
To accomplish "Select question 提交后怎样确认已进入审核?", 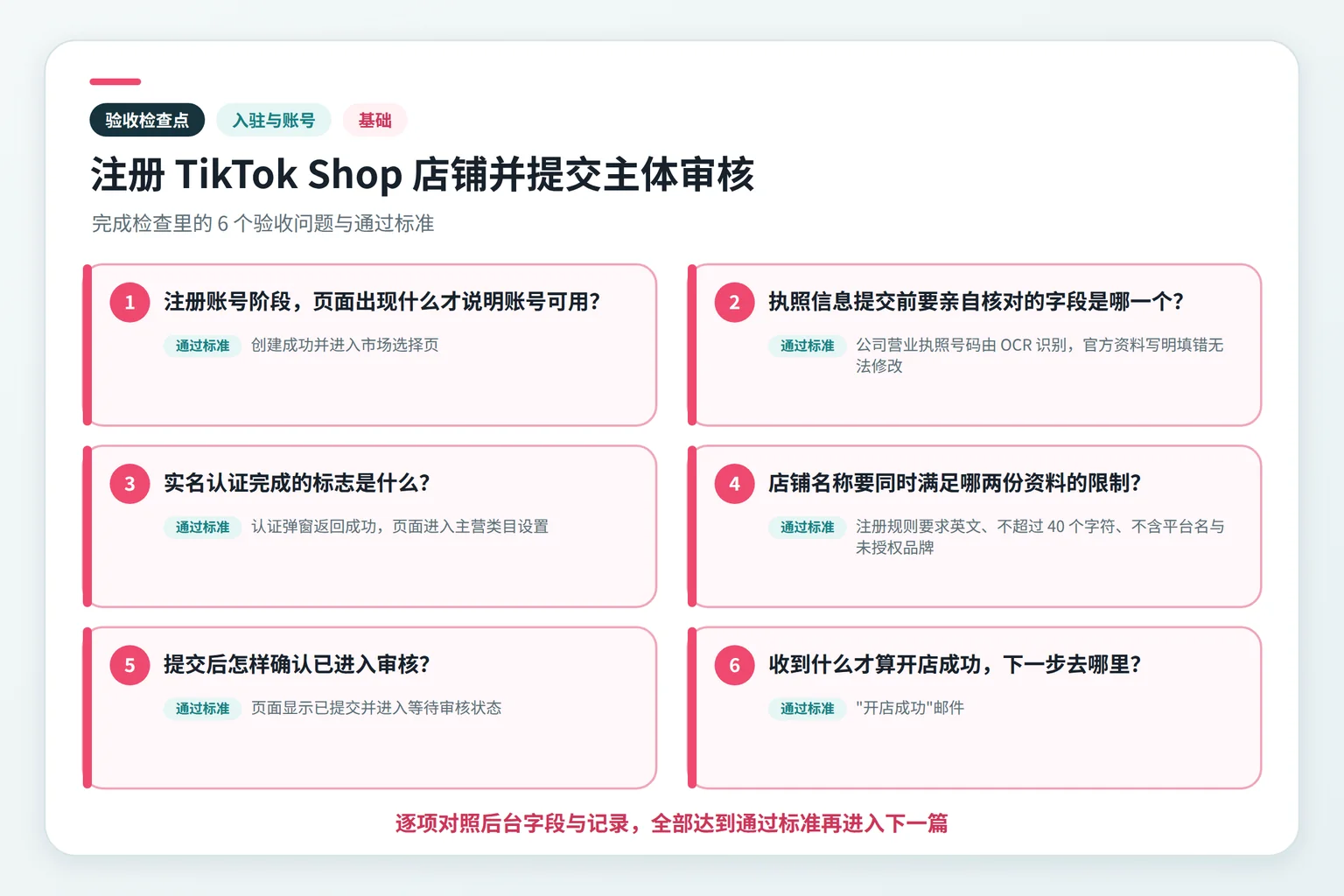I will 297,664.
